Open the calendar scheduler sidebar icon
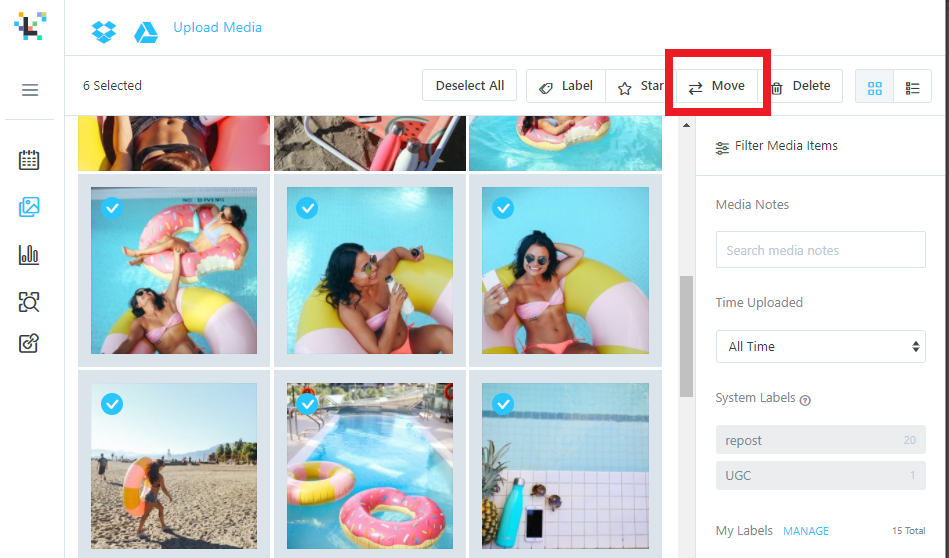Screen dimensions: 949x558 coord(29,160)
